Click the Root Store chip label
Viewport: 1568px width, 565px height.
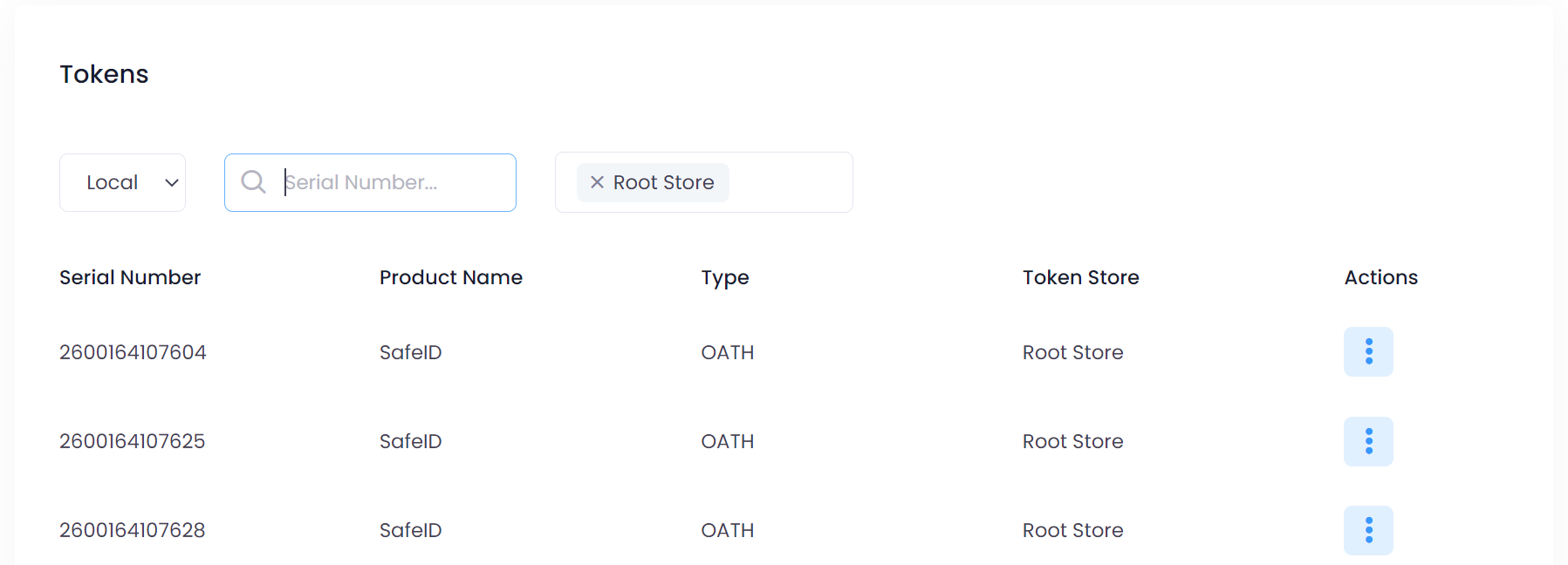(x=663, y=182)
